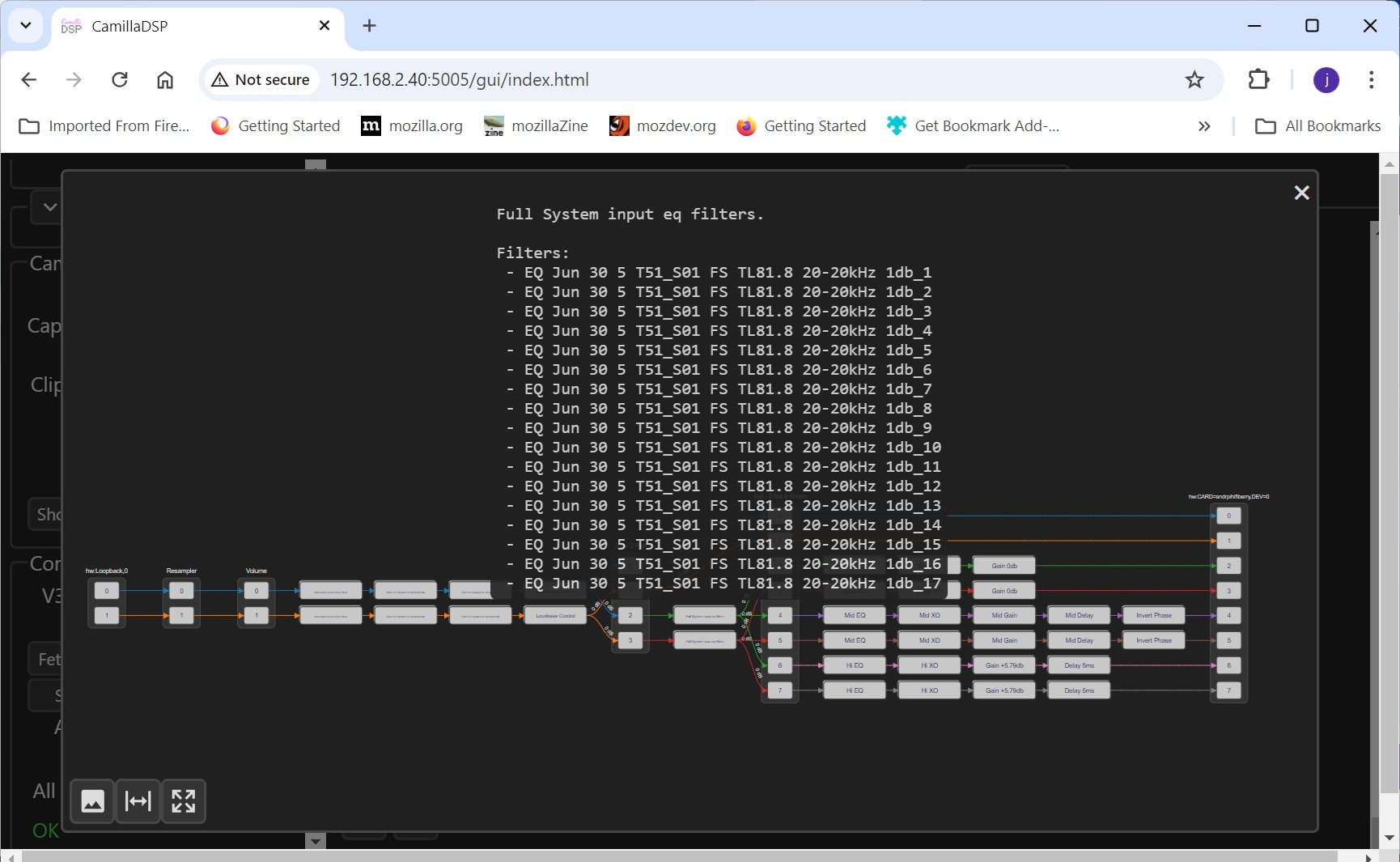Click the Volume channel 0 node

257,591
